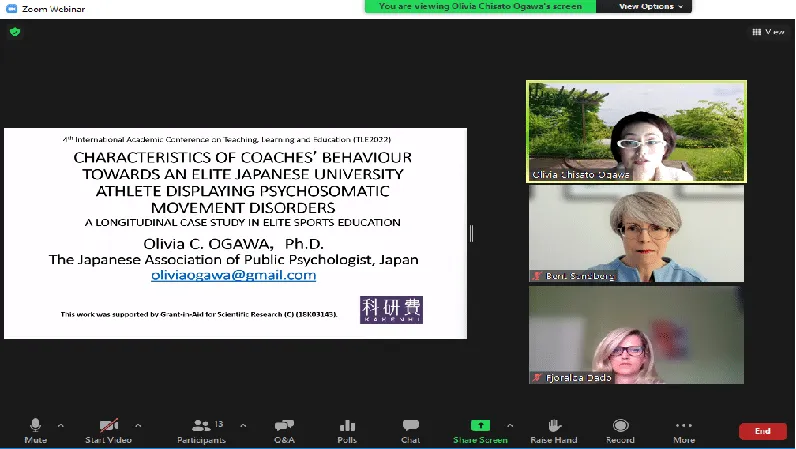
Task: Click the divider handle between slide and videos
Action: pos(471,233)
